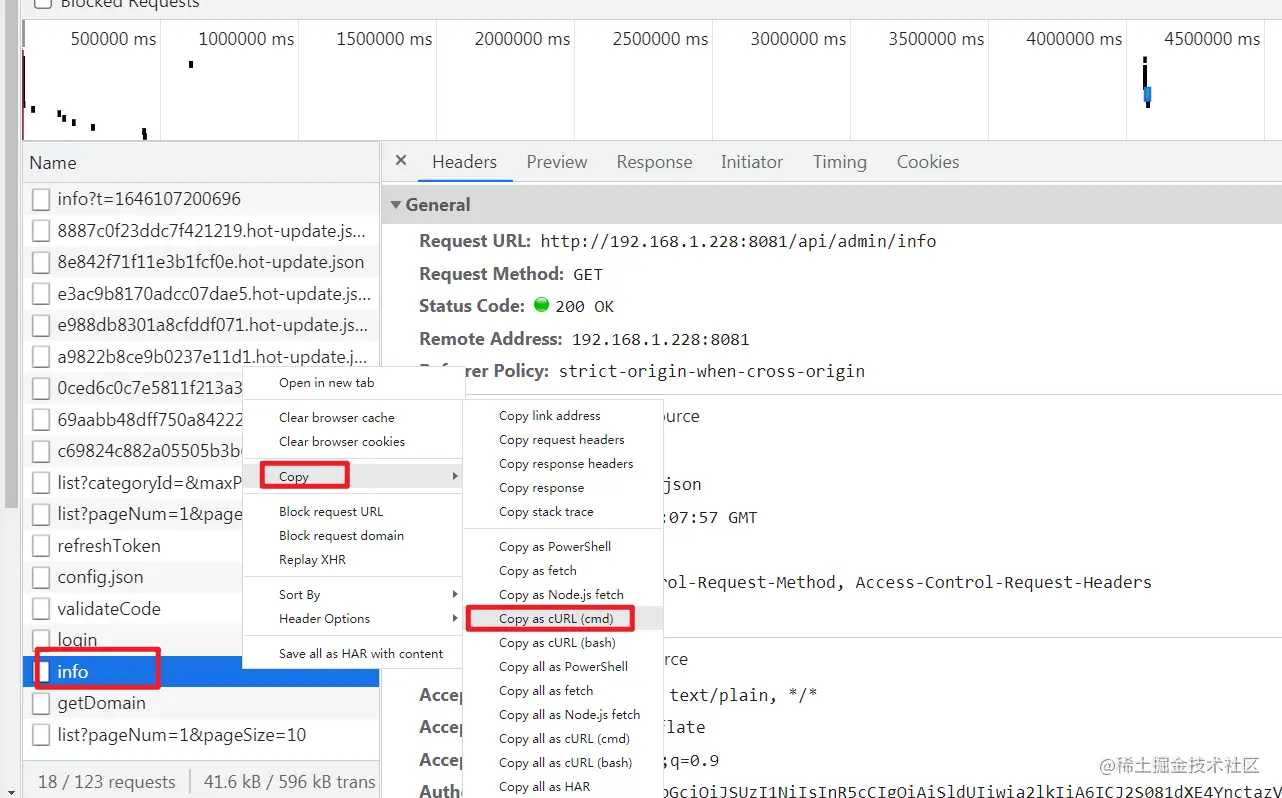1282x798 pixels.
Task: Choose Clear browser cookies
Action: click(353, 442)
